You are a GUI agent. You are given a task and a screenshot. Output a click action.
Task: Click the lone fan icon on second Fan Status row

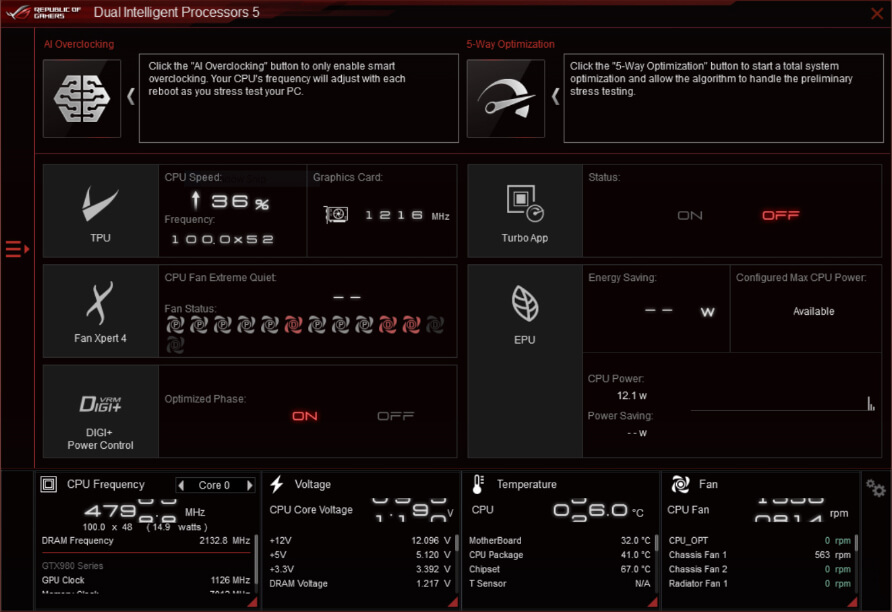click(175, 345)
